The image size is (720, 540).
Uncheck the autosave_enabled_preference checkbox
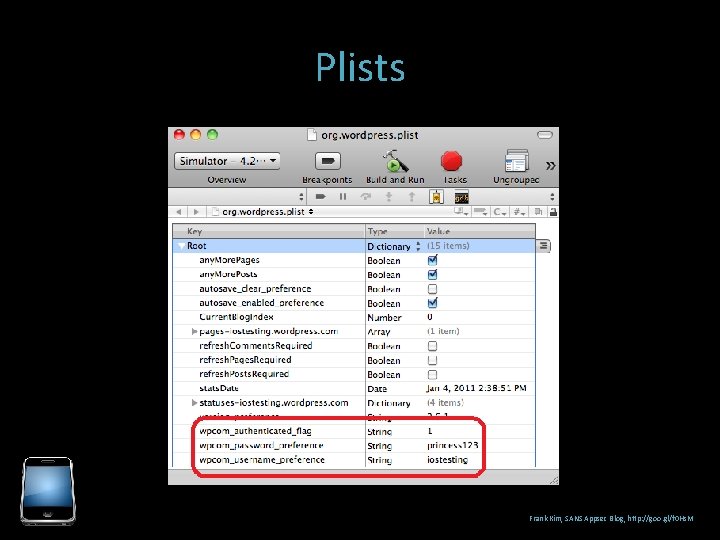pos(432,303)
